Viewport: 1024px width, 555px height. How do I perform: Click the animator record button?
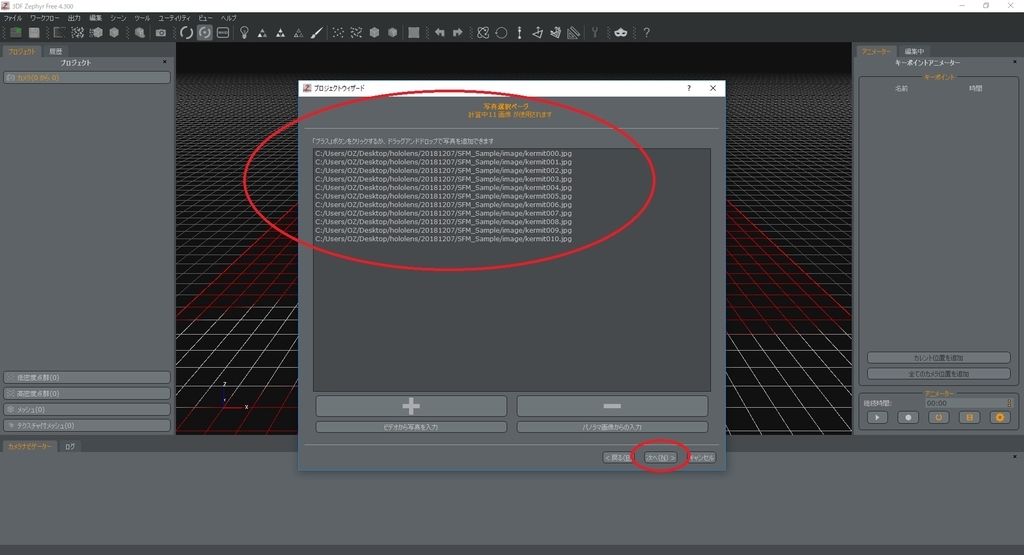click(908, 417)
